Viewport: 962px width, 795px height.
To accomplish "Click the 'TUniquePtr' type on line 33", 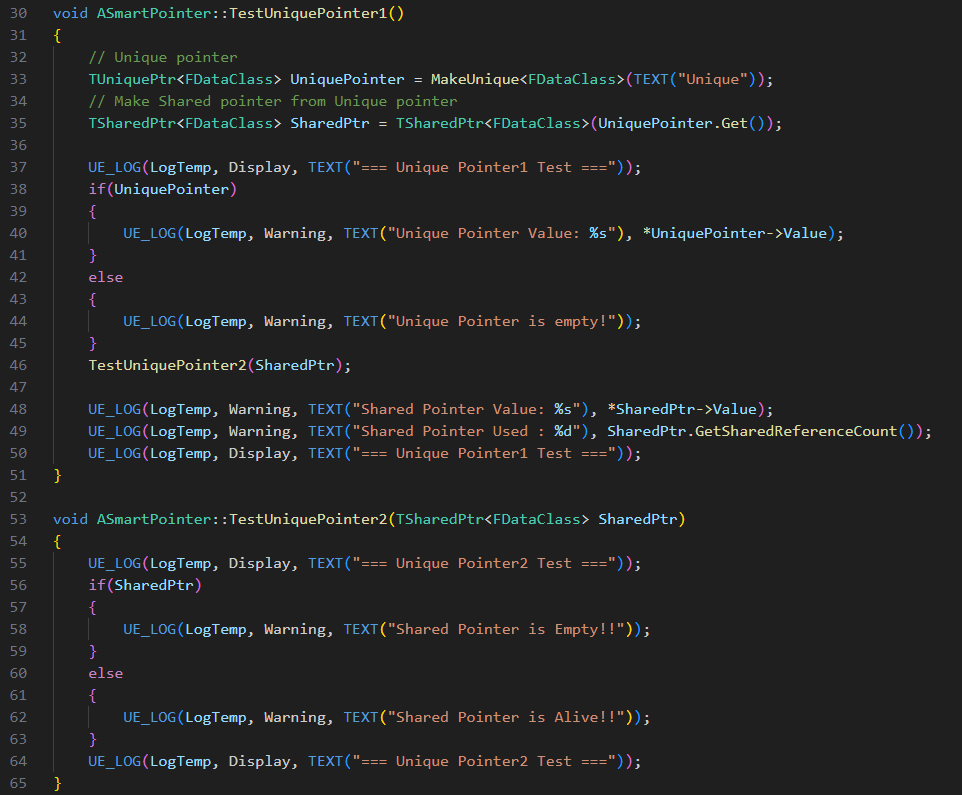I will [x=132, y=79].
